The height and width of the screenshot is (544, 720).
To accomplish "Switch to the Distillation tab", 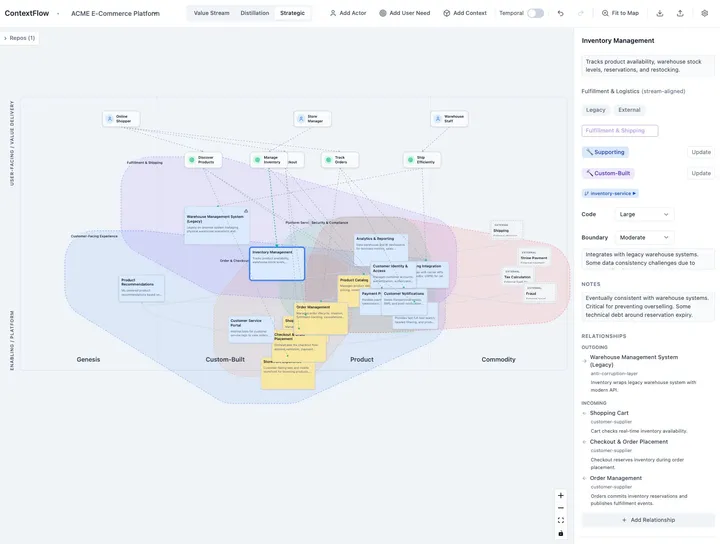I will click(x=254, y=13).
